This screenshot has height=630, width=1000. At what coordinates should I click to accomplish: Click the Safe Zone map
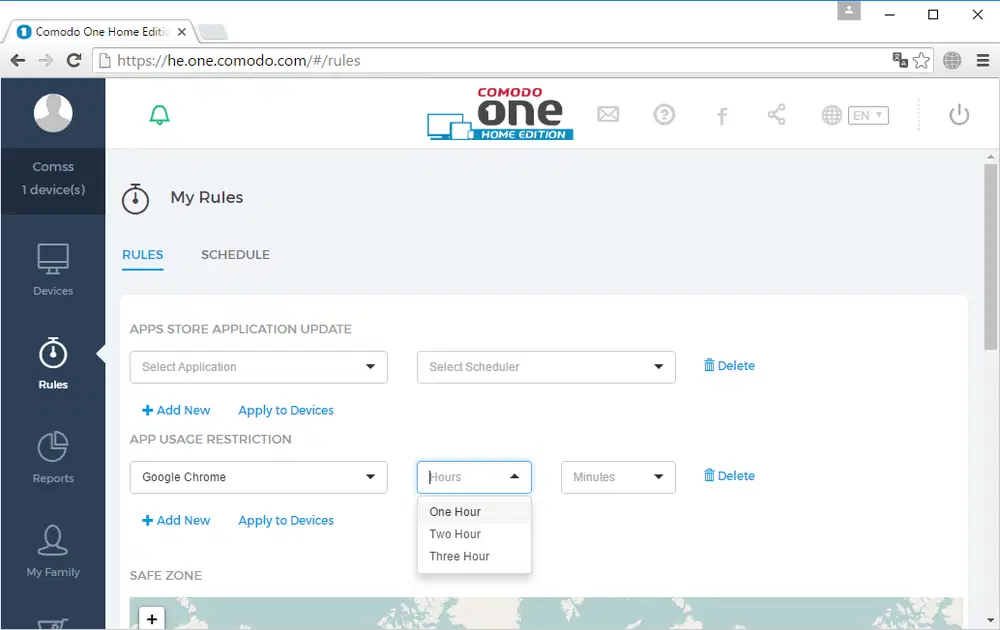546,613
